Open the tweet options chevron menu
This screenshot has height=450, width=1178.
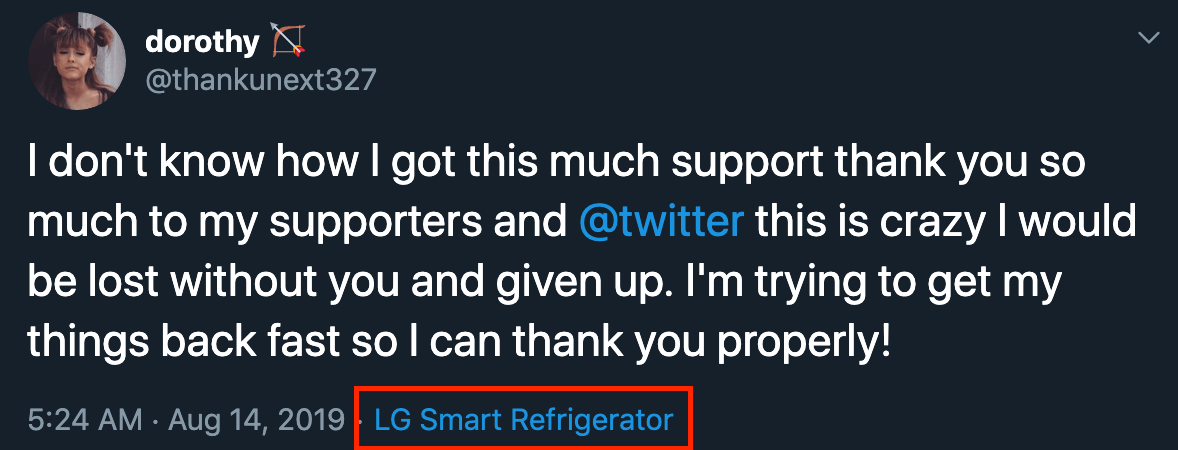coord(1149,38)
